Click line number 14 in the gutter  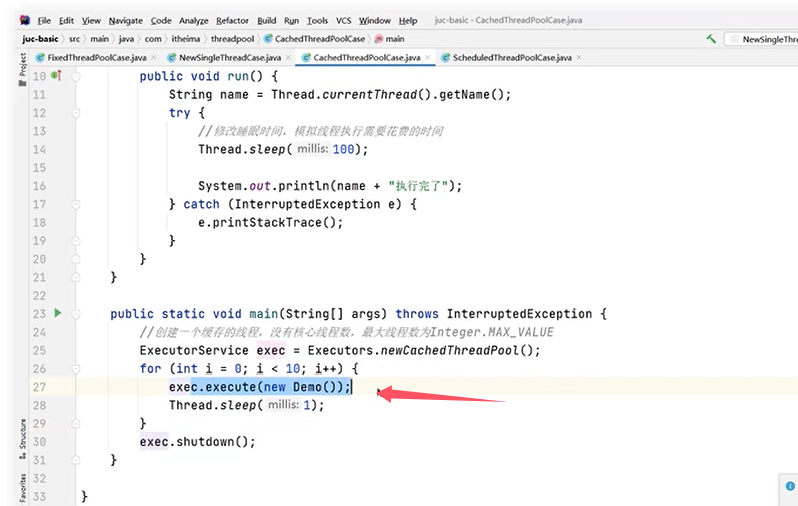39,149
